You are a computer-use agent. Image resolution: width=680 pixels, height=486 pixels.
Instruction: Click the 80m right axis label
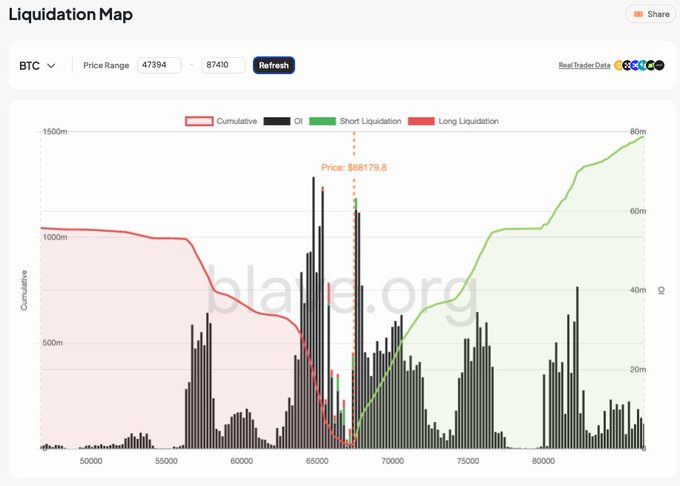pos(638,131)
